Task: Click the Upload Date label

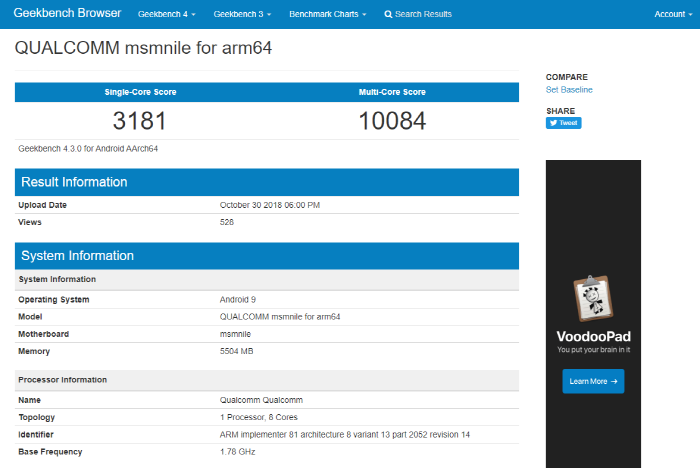Action: [42, 205]
